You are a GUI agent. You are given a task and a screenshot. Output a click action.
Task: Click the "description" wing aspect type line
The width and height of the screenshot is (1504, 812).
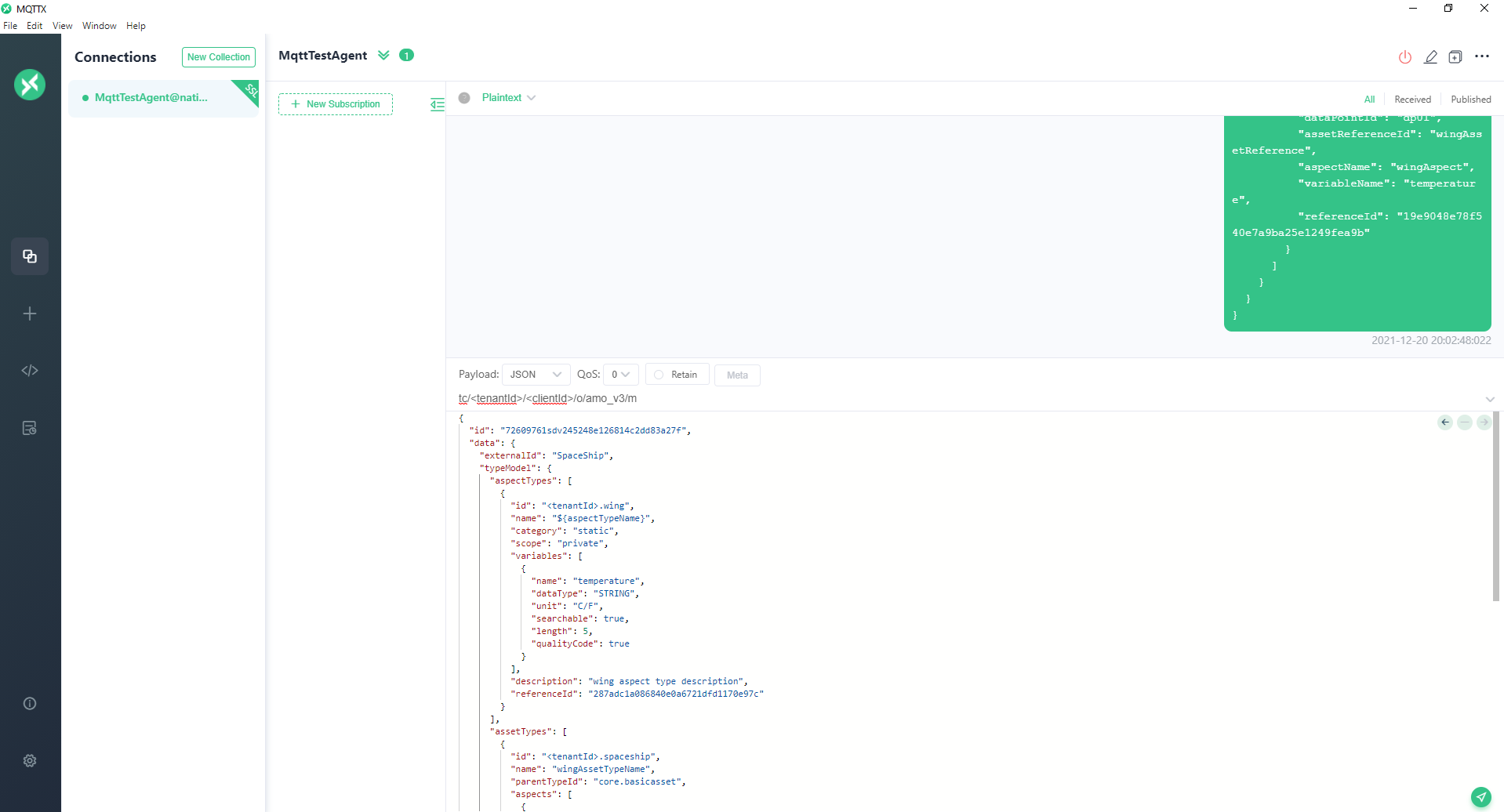(629, 681)
